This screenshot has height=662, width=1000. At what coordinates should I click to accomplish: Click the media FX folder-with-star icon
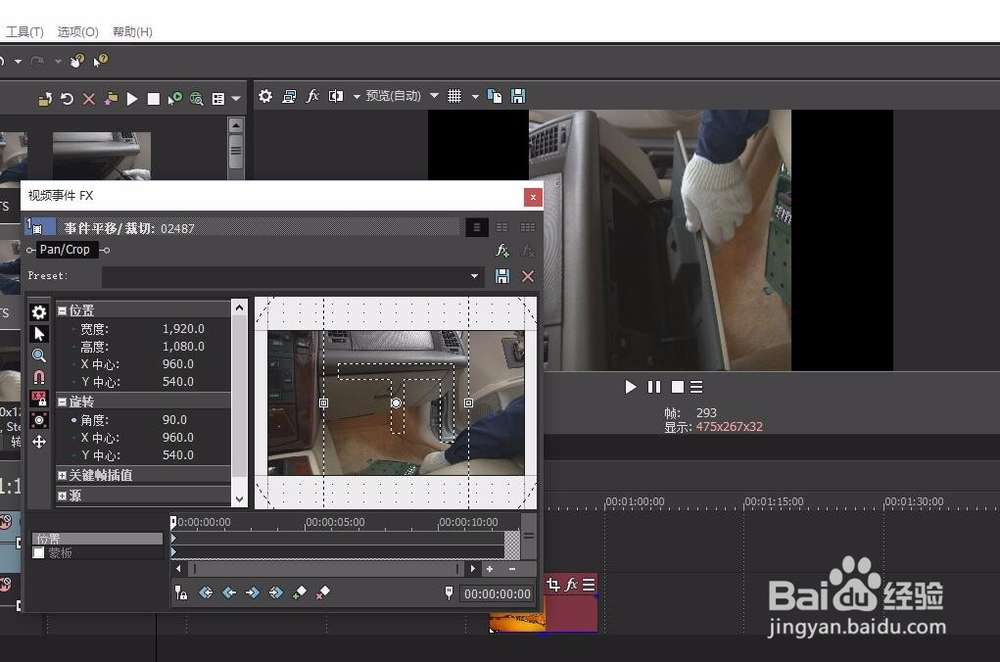tap(110, 99)
